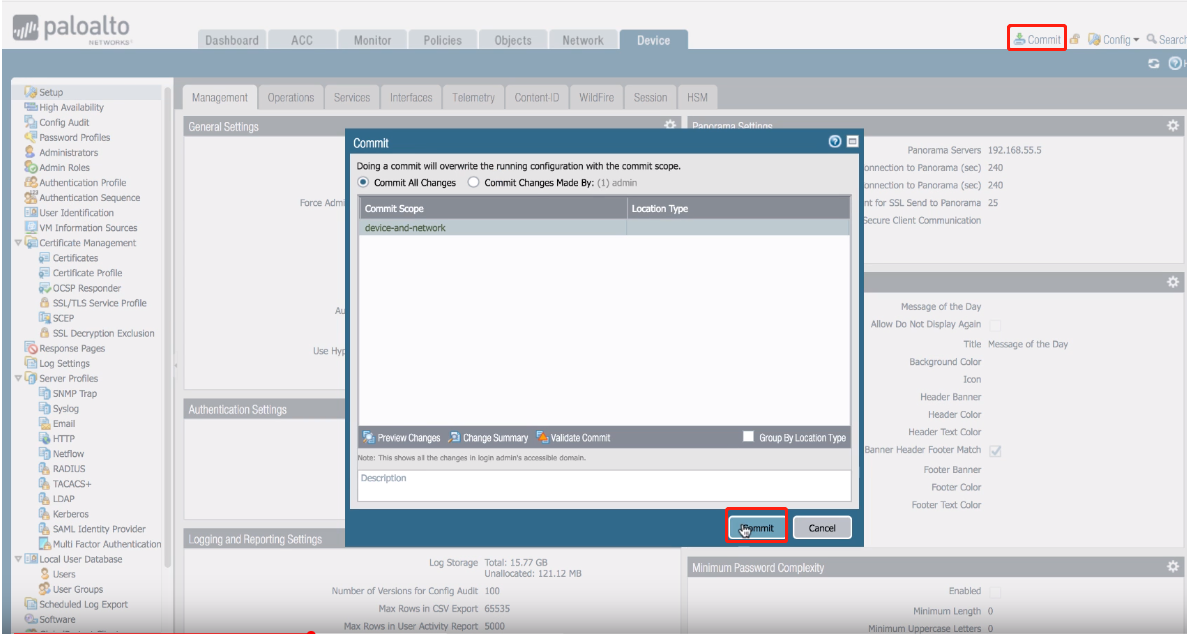Click the Minimum Password Complexity gear icon
The width and height of the screenshot is (1187, 634).
[1172, 567]
